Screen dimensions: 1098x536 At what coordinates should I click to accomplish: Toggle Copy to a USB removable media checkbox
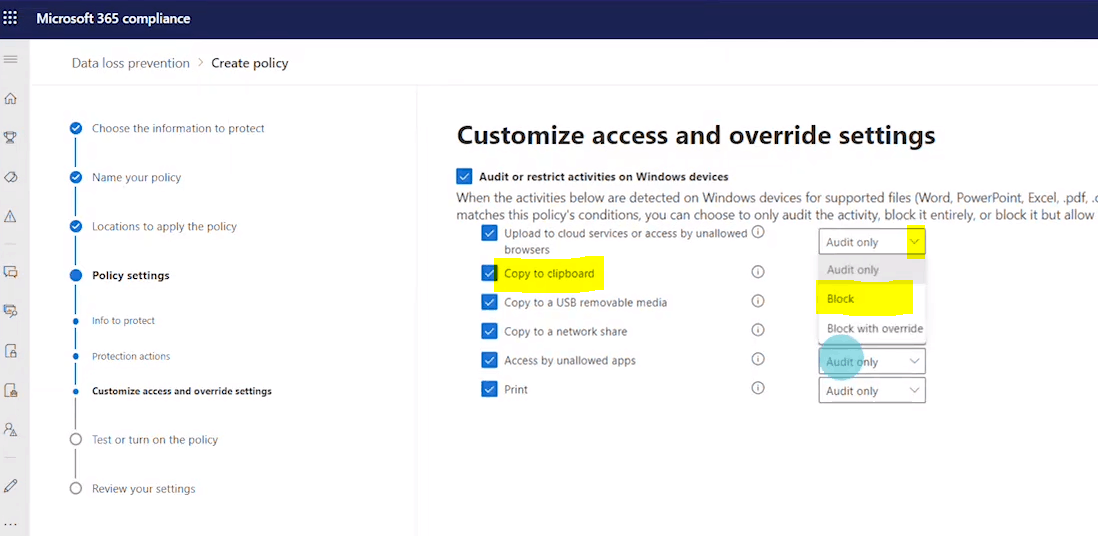tap(489, 302)
